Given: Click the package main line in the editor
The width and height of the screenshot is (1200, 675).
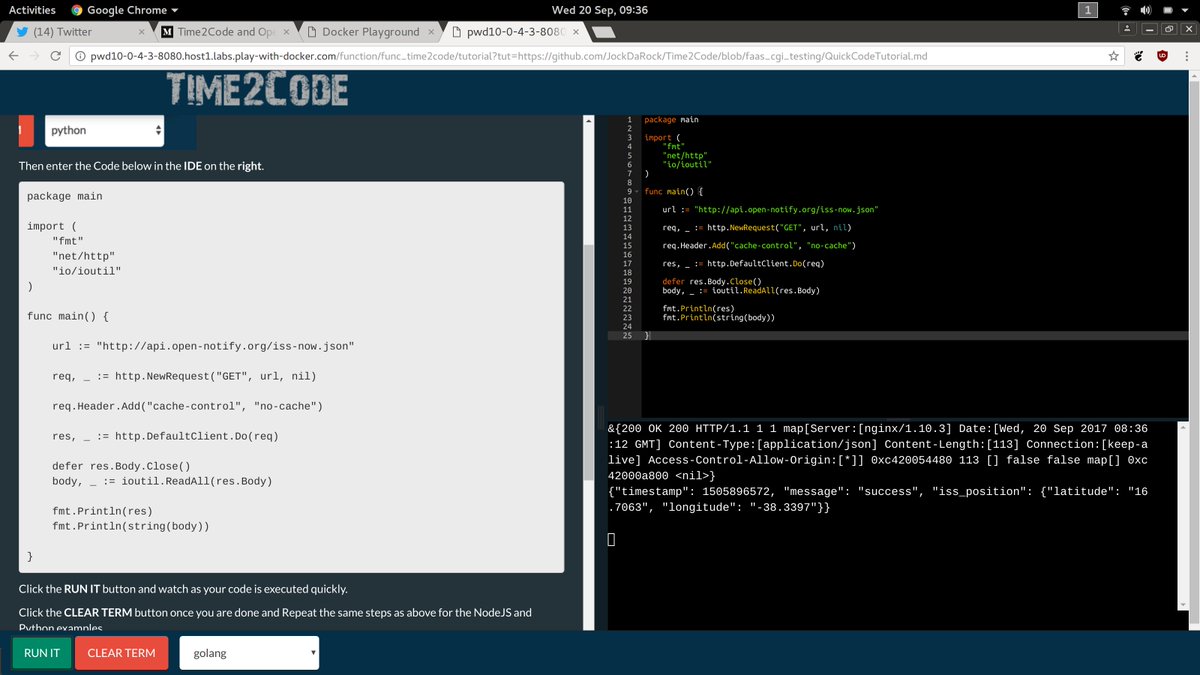Looking at the screenshot, I should point(671,119).
